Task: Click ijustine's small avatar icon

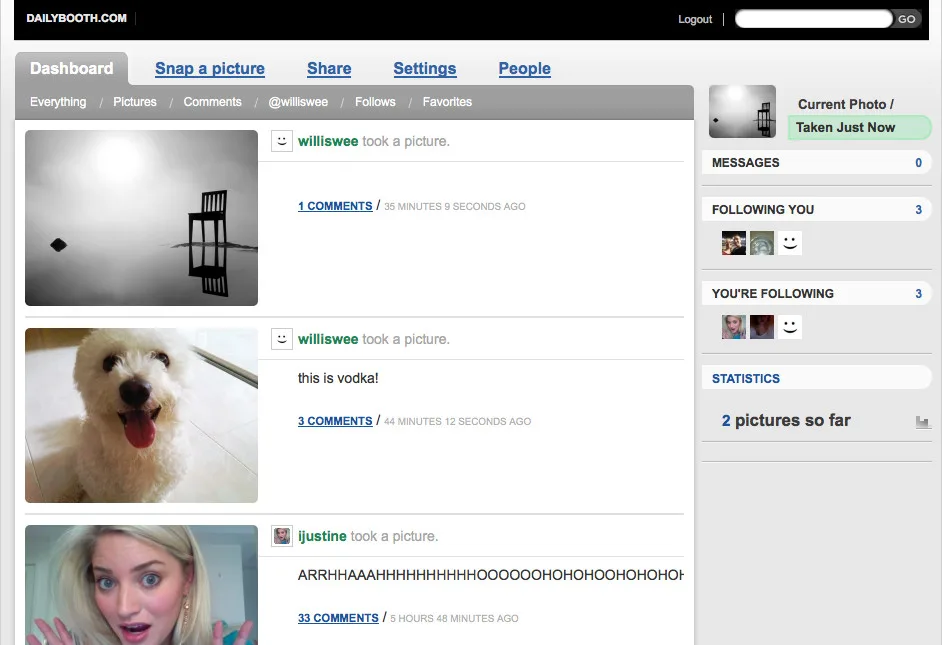Action: [282, 536]
